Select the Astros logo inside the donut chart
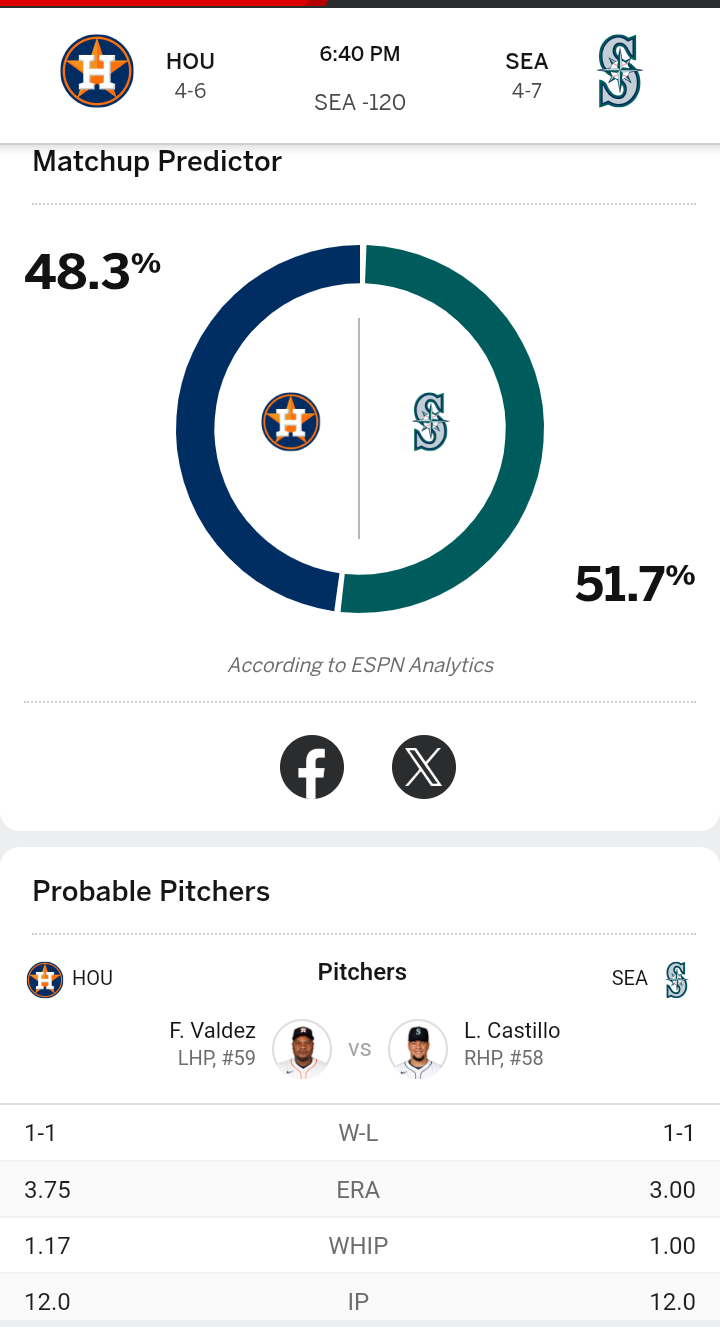 (x=291, y=421)
